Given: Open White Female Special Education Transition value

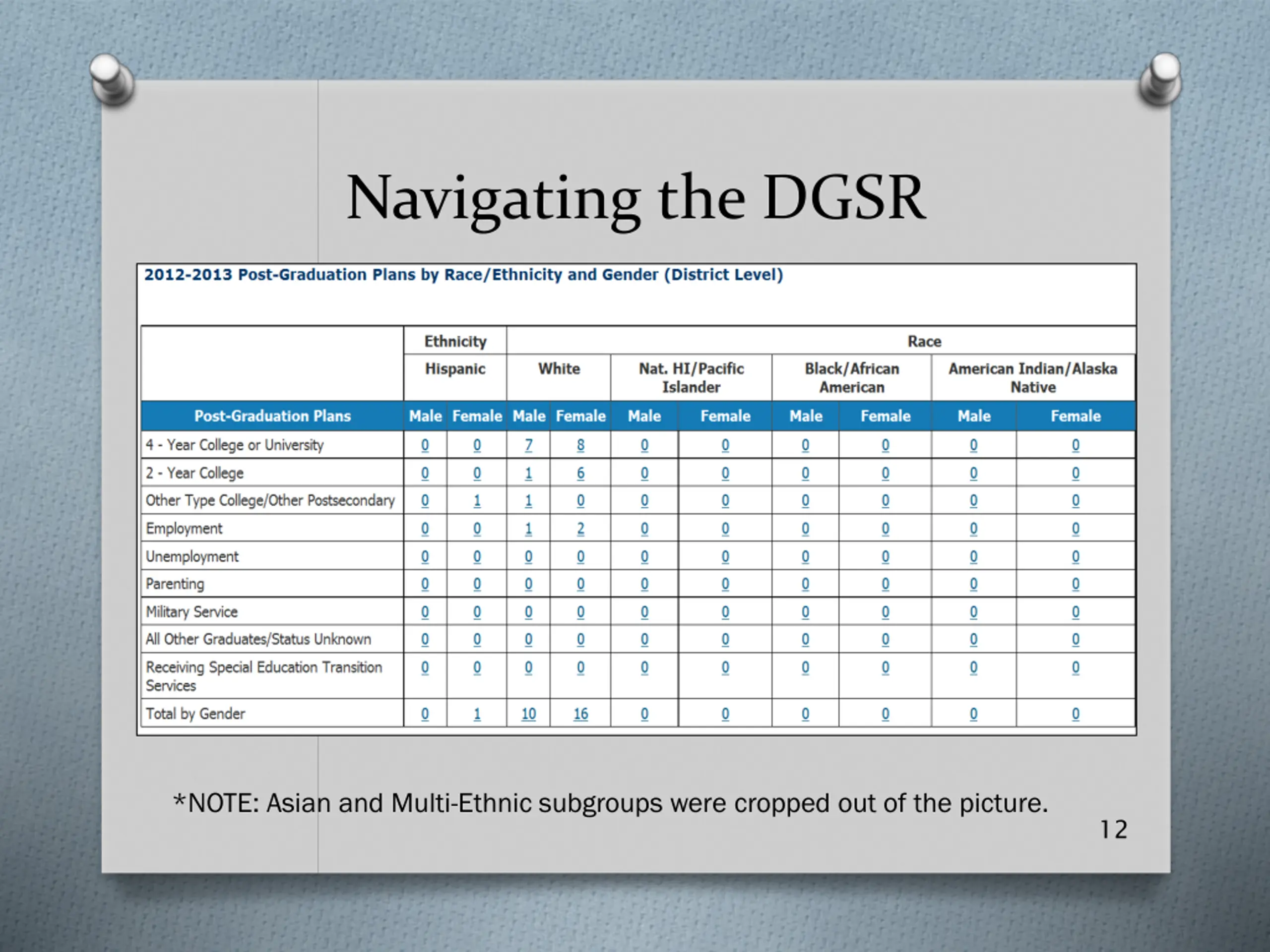Looking at the screenshot, I should point(580,668).
